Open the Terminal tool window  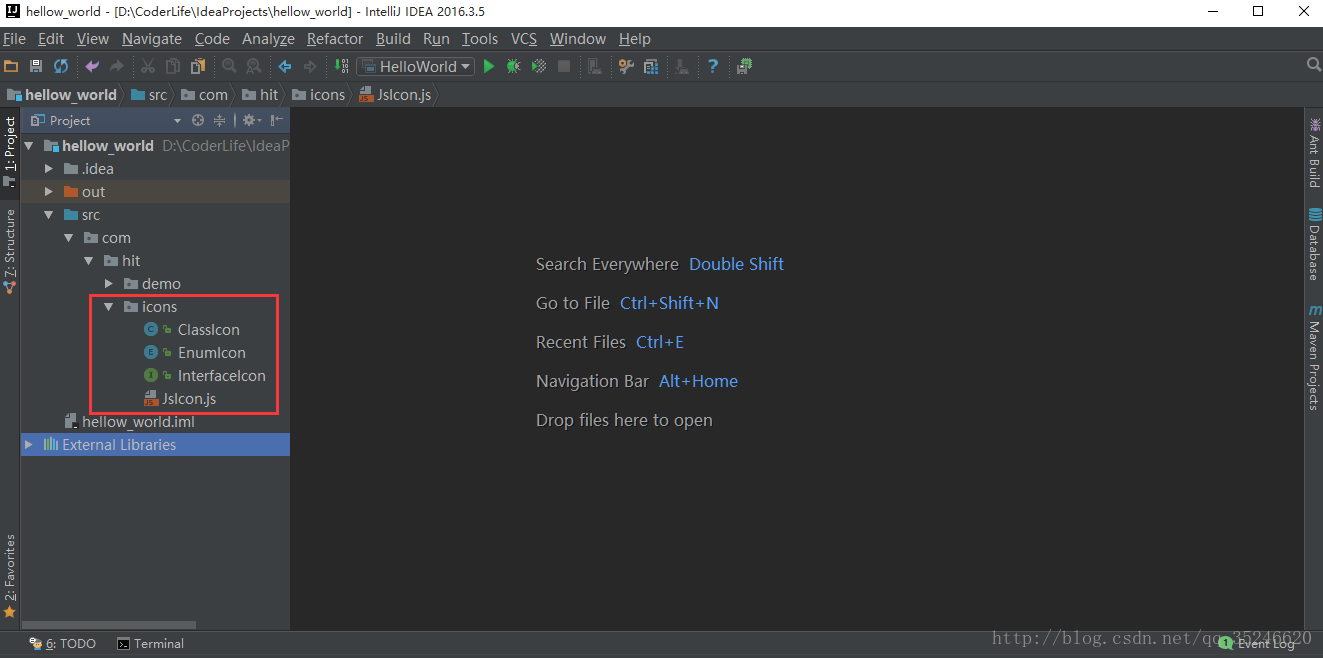pos(150,643)
